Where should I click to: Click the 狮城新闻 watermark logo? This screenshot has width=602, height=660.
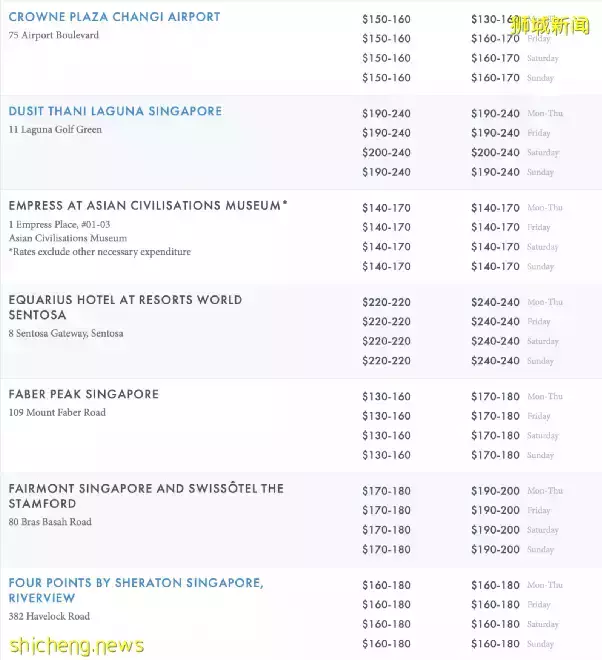pyautogui.click(x=551, y=25)
